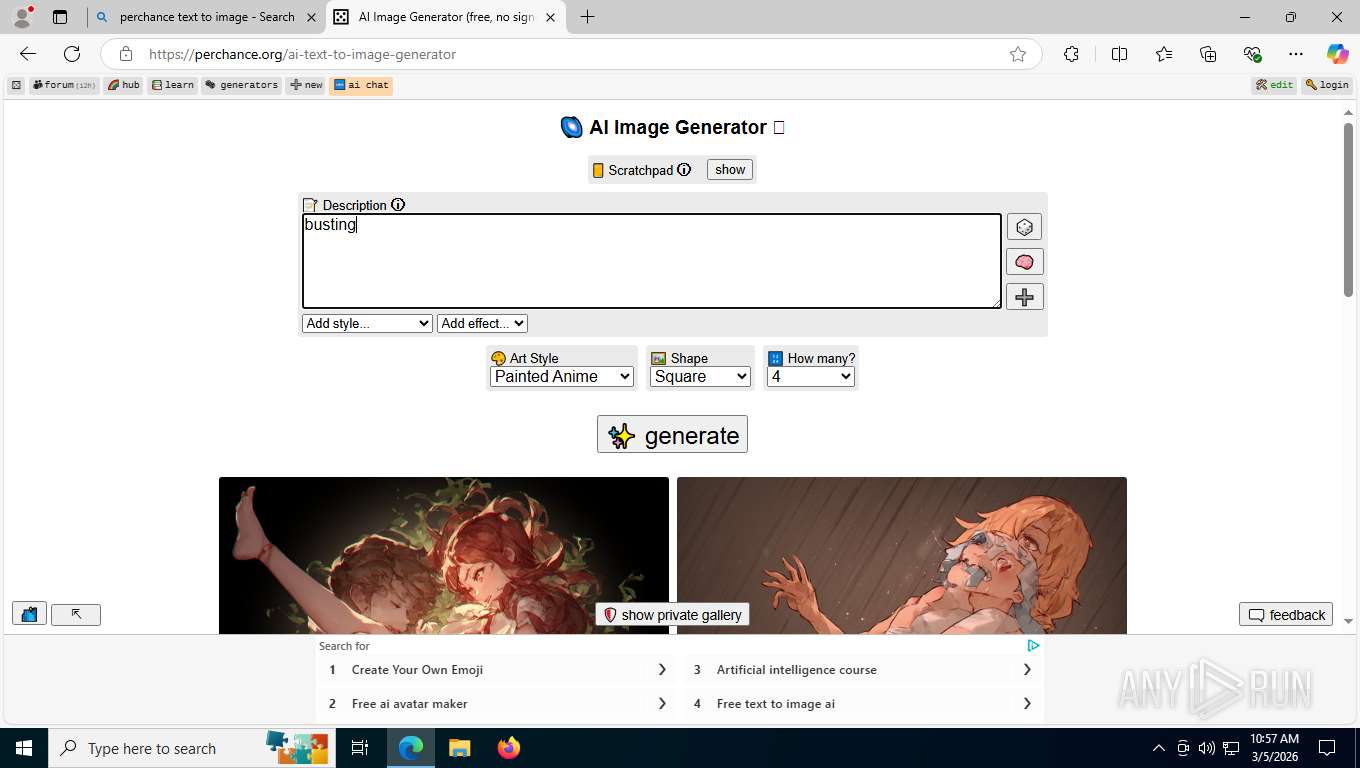Open a new browser tab

click(587, 17)
